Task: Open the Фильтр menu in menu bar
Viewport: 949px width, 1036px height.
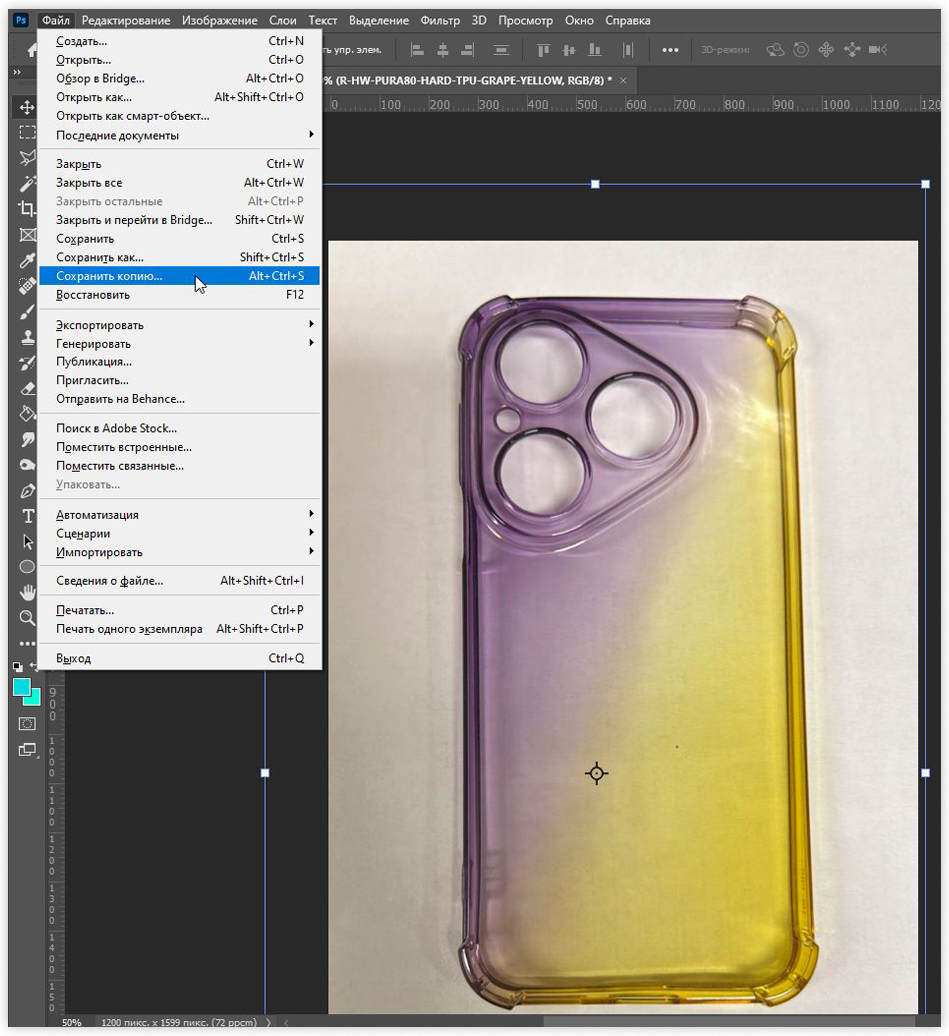Action: [440, 20]
